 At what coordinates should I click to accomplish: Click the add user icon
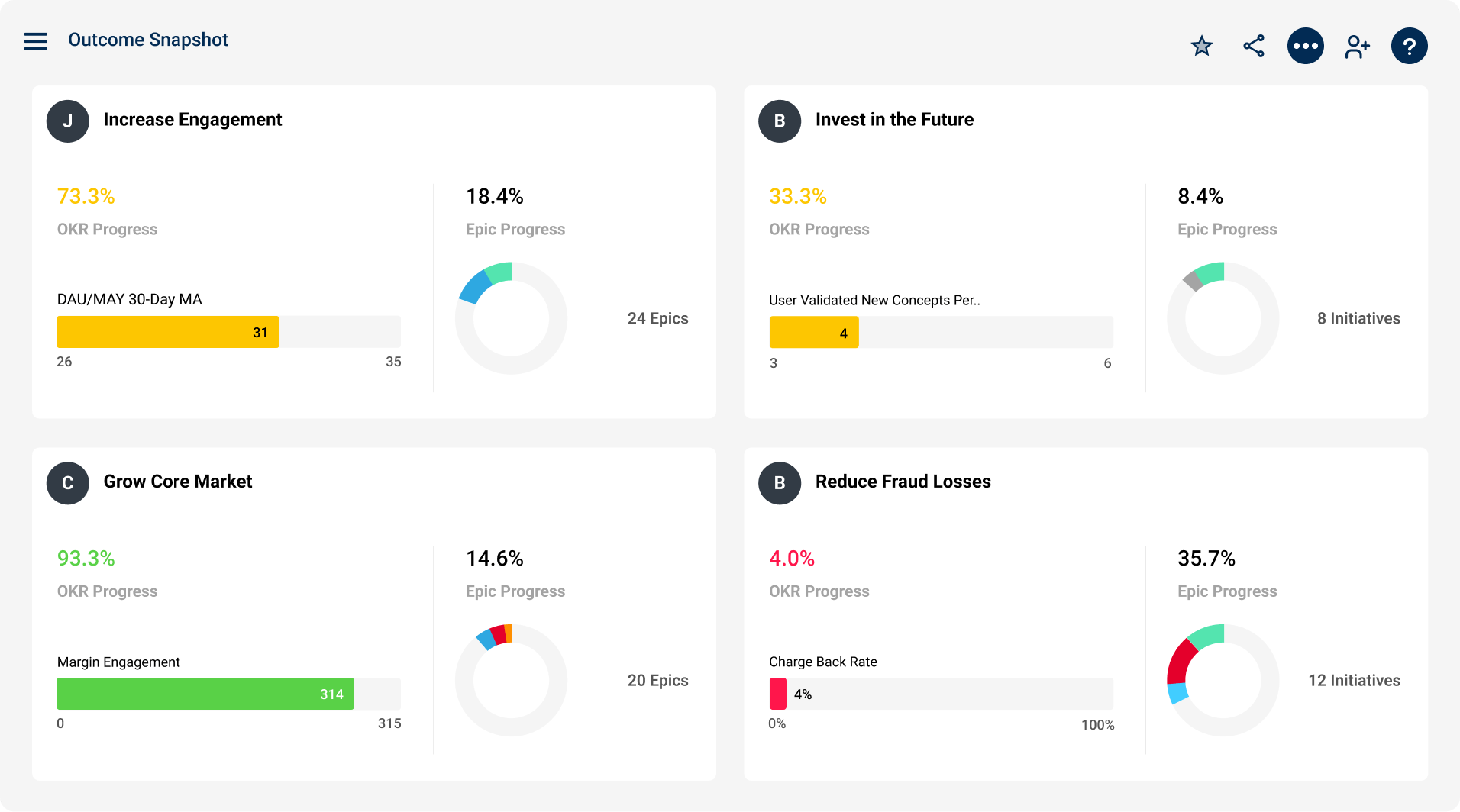(1357, 46)
